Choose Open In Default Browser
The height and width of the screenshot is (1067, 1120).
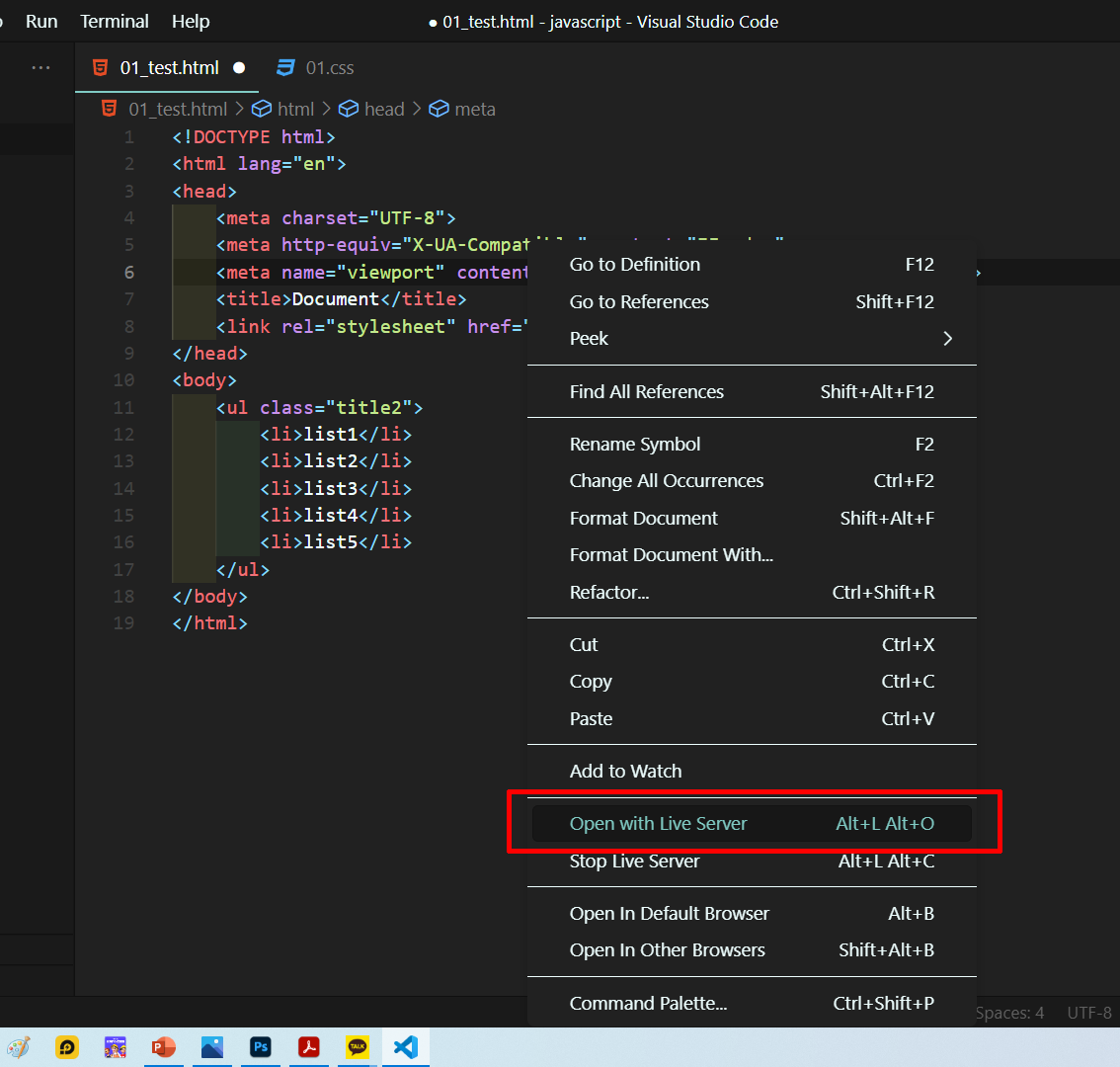pos(752,913)
